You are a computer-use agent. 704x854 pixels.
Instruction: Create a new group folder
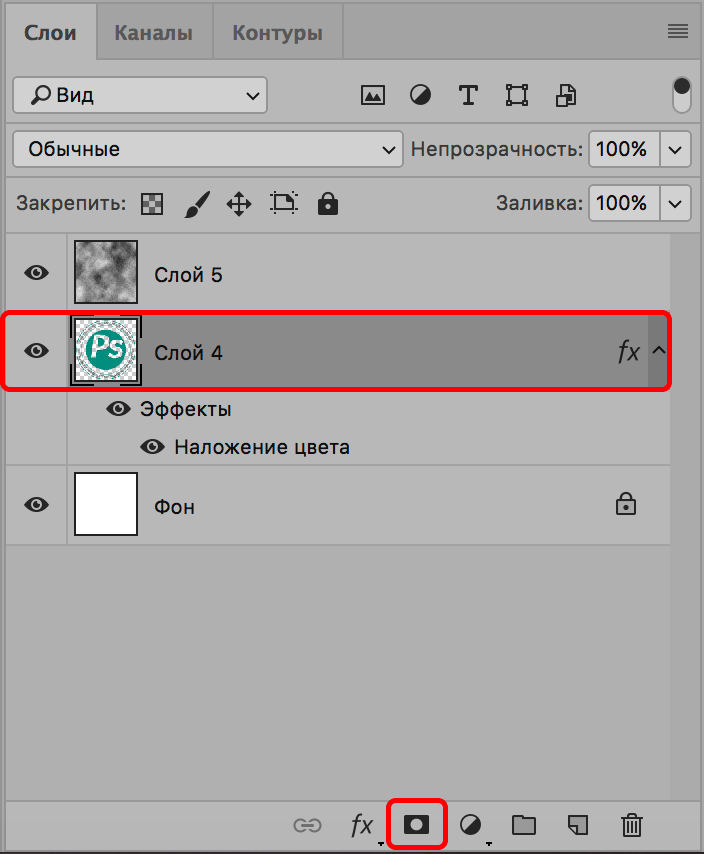(524, 825)
